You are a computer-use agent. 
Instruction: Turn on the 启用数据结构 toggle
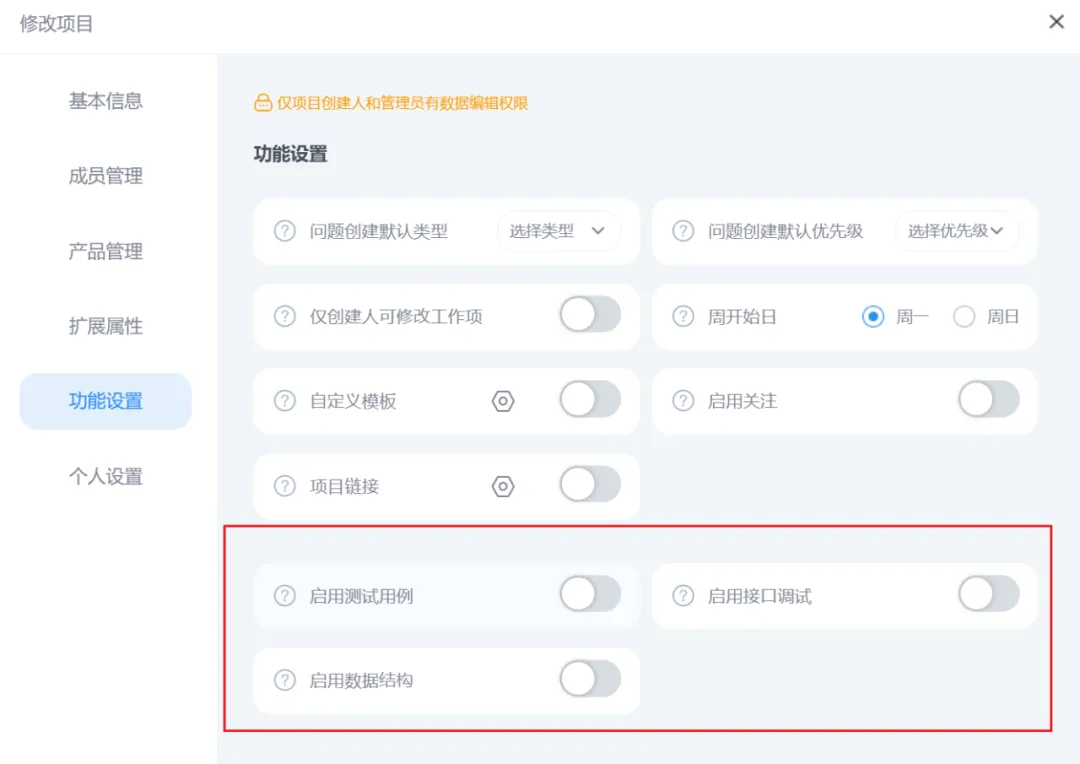coord(589,679)
